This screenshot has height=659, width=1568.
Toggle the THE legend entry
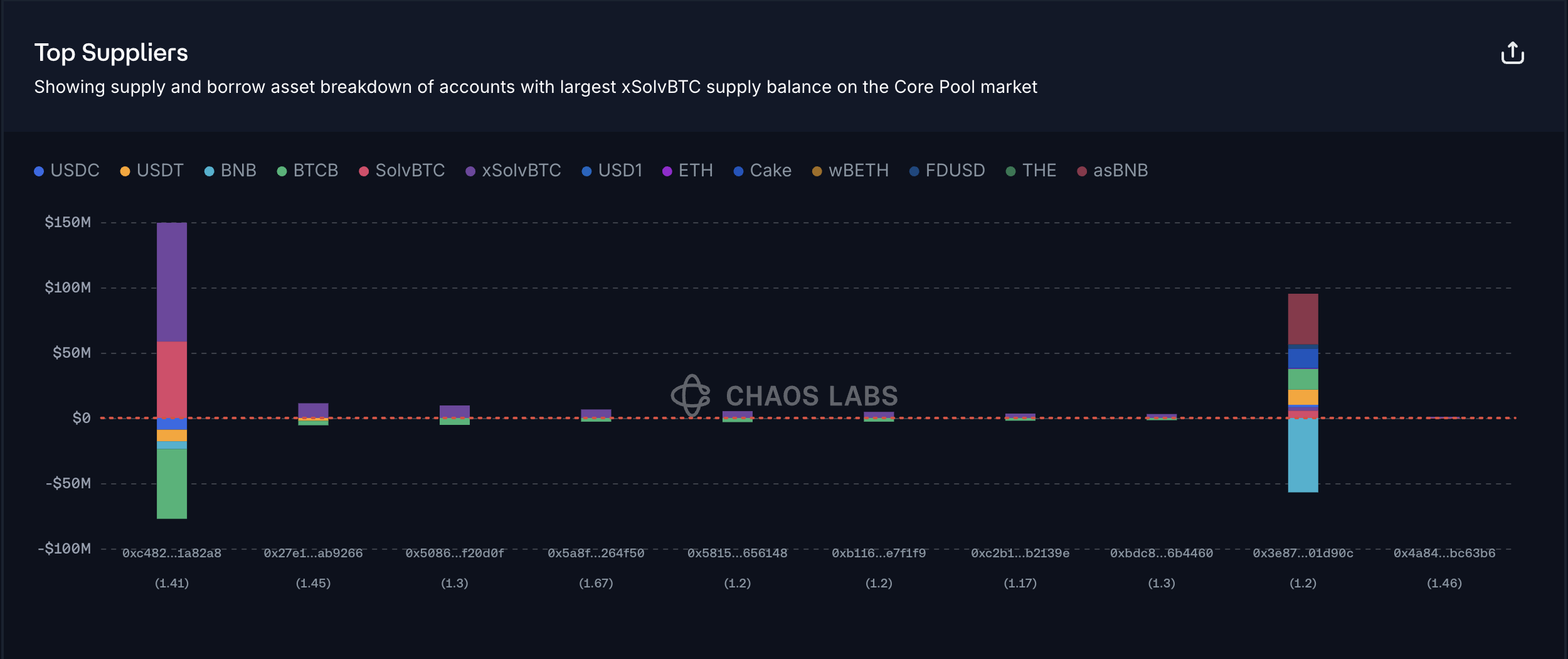click(x=1030, y=171)
